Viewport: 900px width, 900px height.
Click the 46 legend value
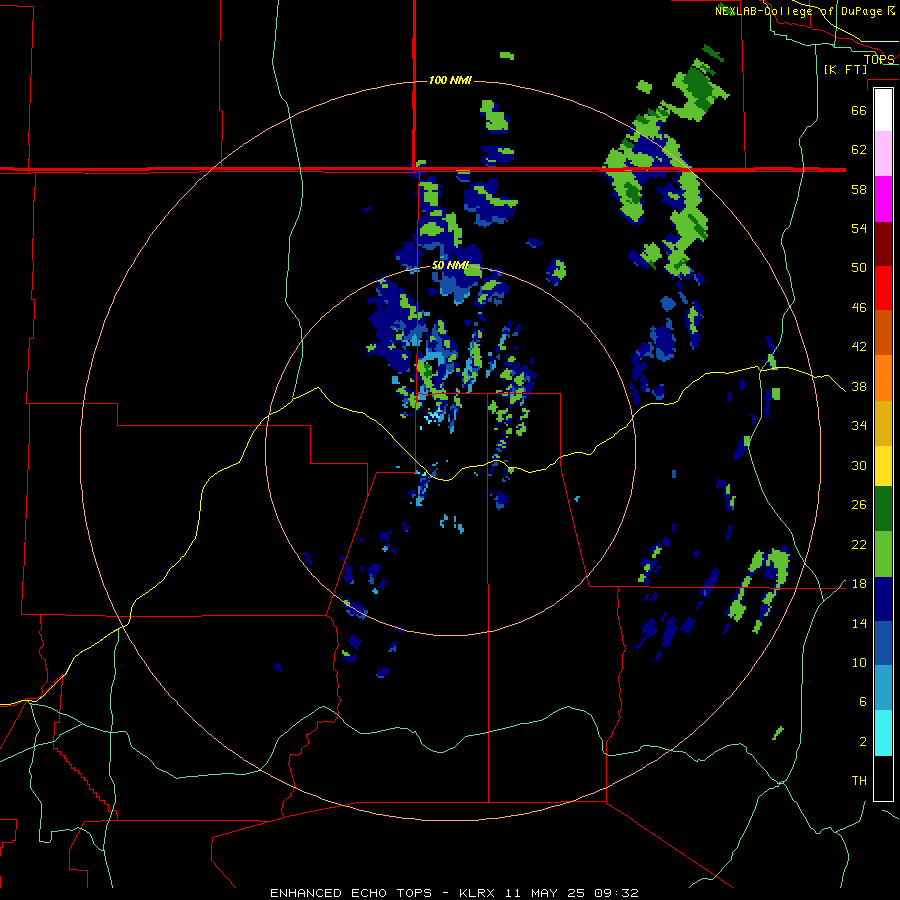pyautogui.click(x=859, y=308)
